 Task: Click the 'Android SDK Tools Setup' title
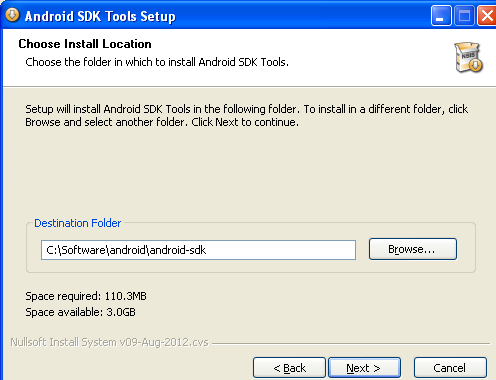(x=100, y=16)
